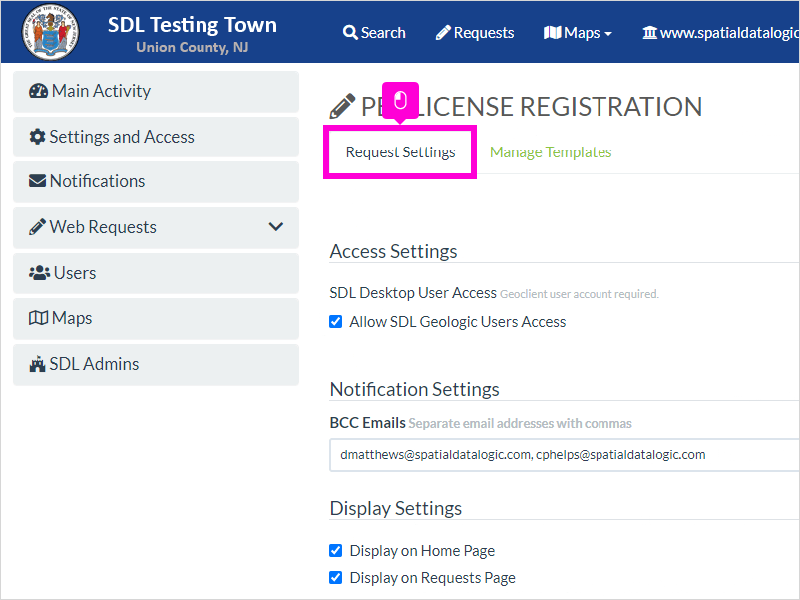The width and height of the screenshot is (800, 600).
Task: Uncheck Allow SDL Geologic Users Access
Action: 336,321
